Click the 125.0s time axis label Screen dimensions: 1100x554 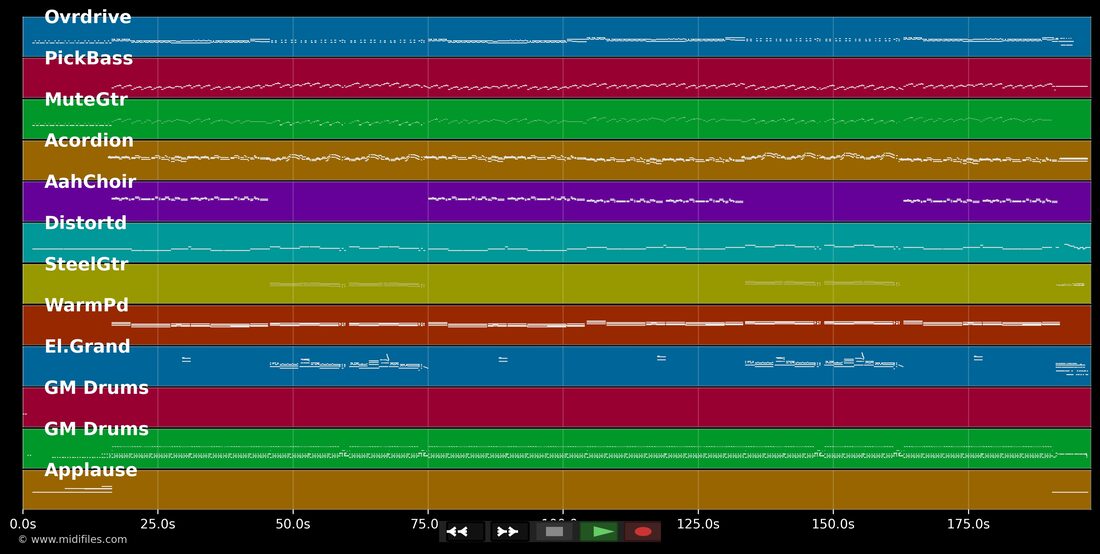698,524
